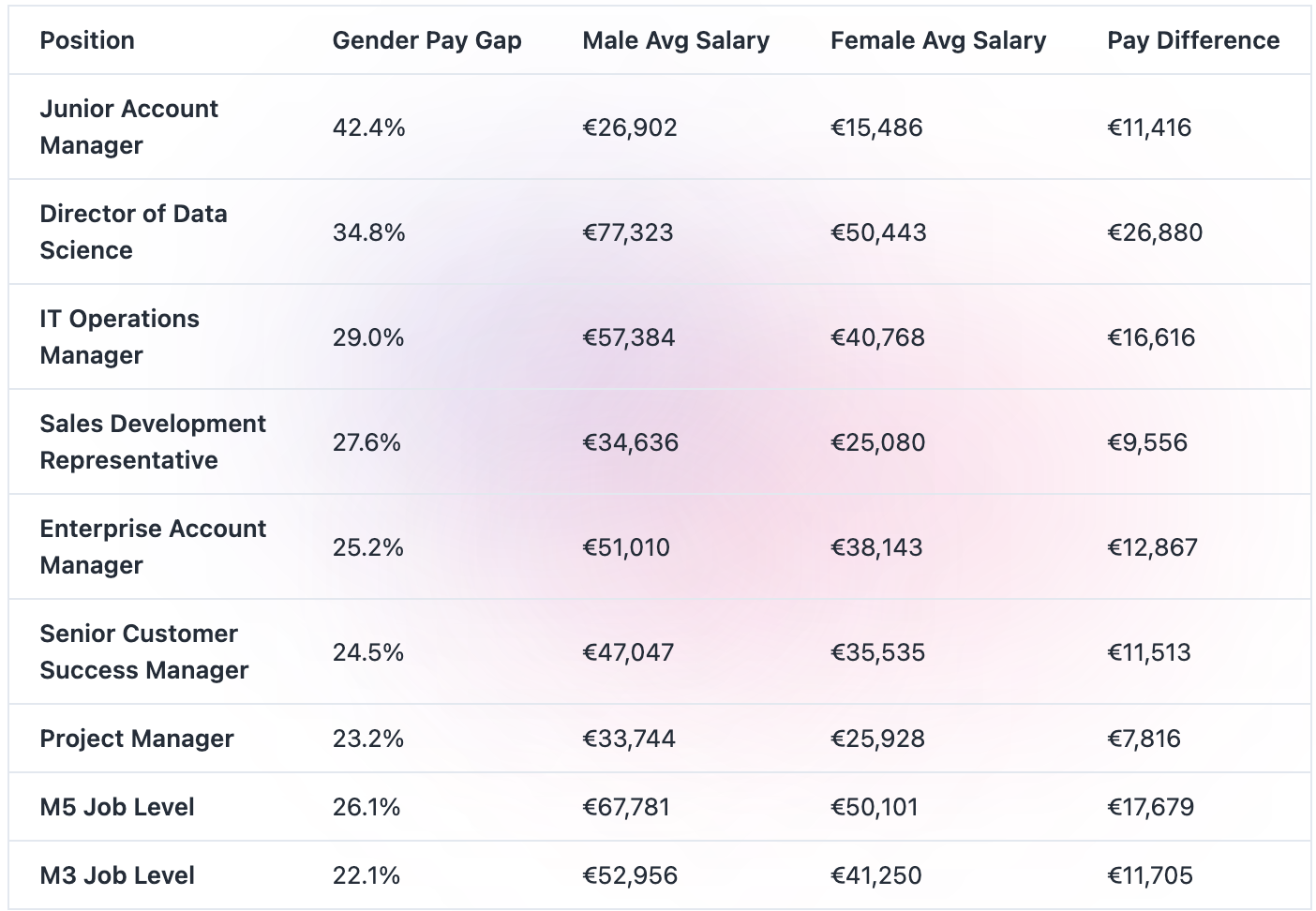Select the €9,556 pay difference cell

coord(1146,442)
